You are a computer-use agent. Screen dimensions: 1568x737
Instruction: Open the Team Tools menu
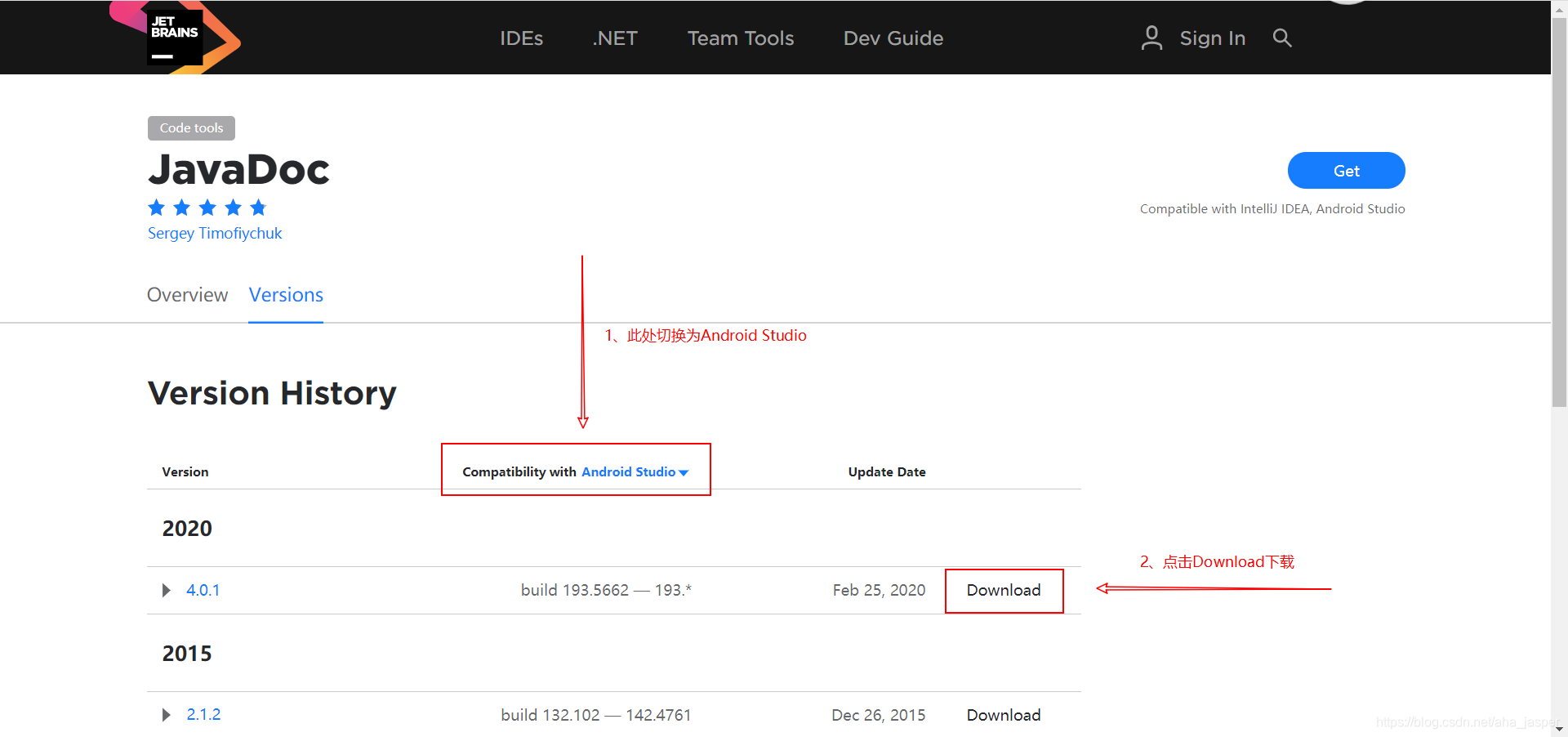[741, 38]
